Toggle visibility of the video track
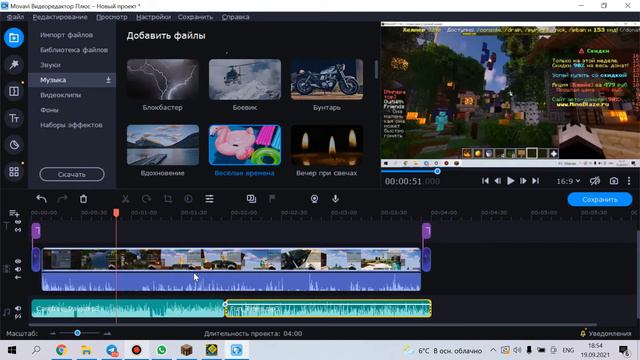The width and height of the screenshot is (640, 360). [18, 261]
